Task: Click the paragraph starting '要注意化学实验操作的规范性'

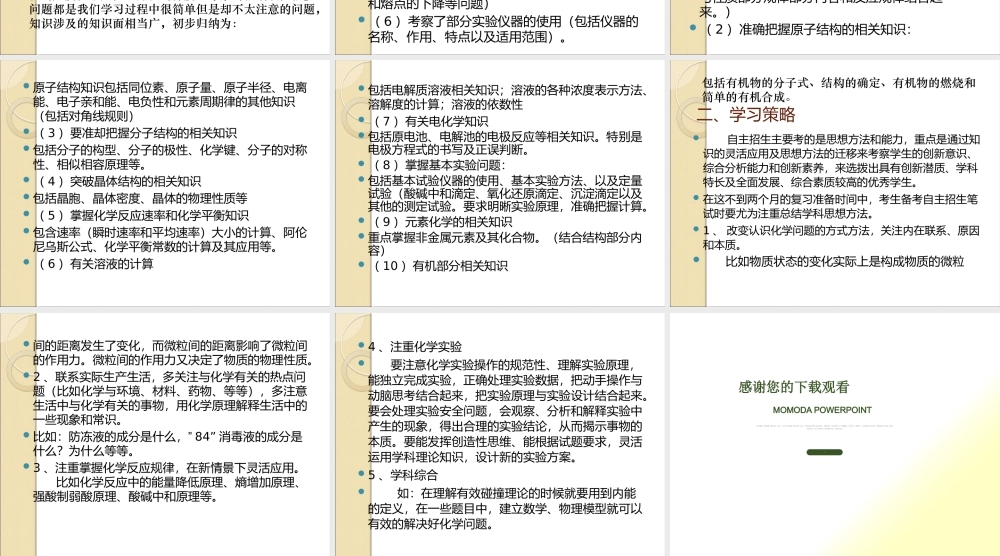Action: [x=508, y=411]
